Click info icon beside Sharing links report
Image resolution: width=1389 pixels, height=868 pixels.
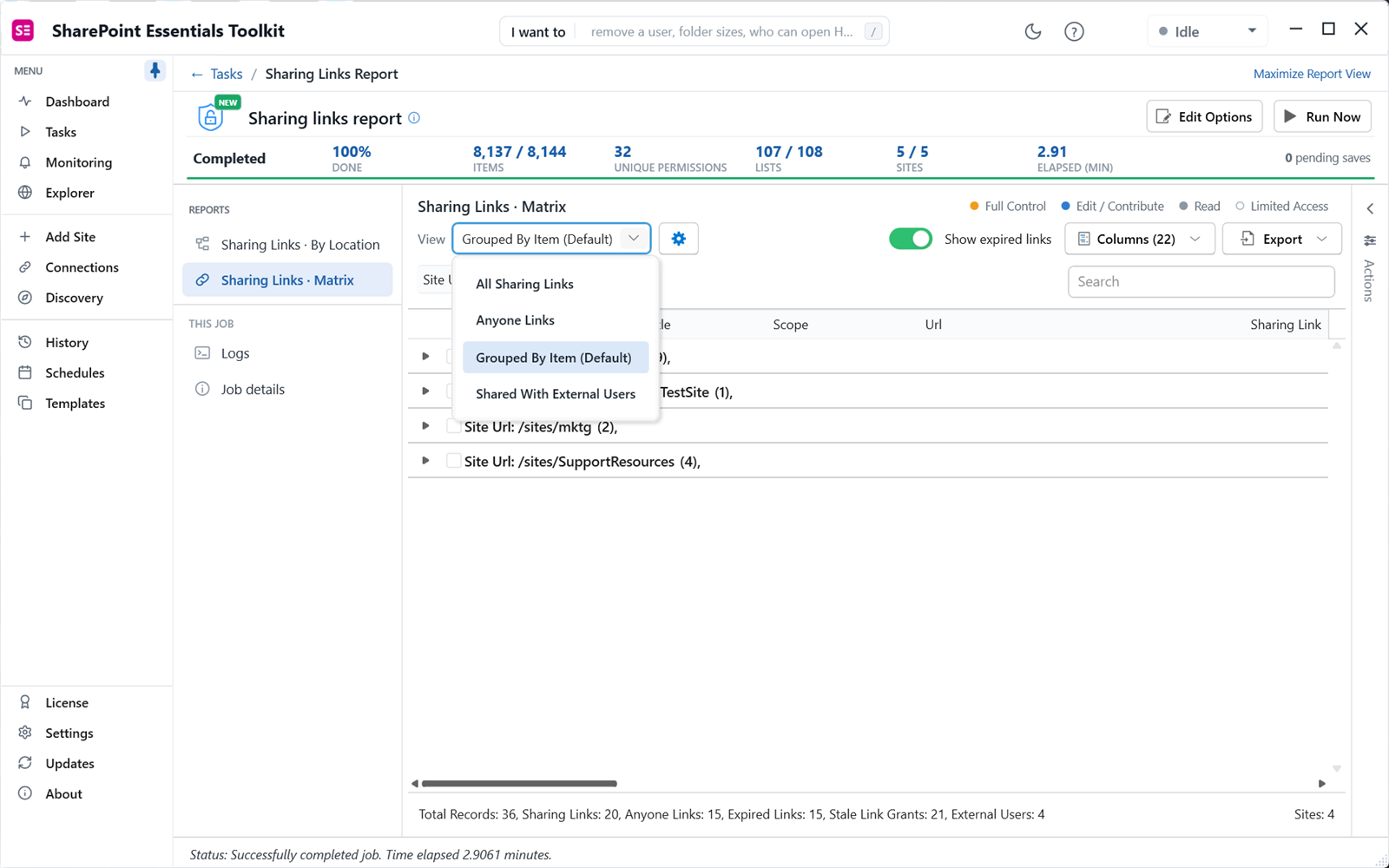[x=414, y=118]
